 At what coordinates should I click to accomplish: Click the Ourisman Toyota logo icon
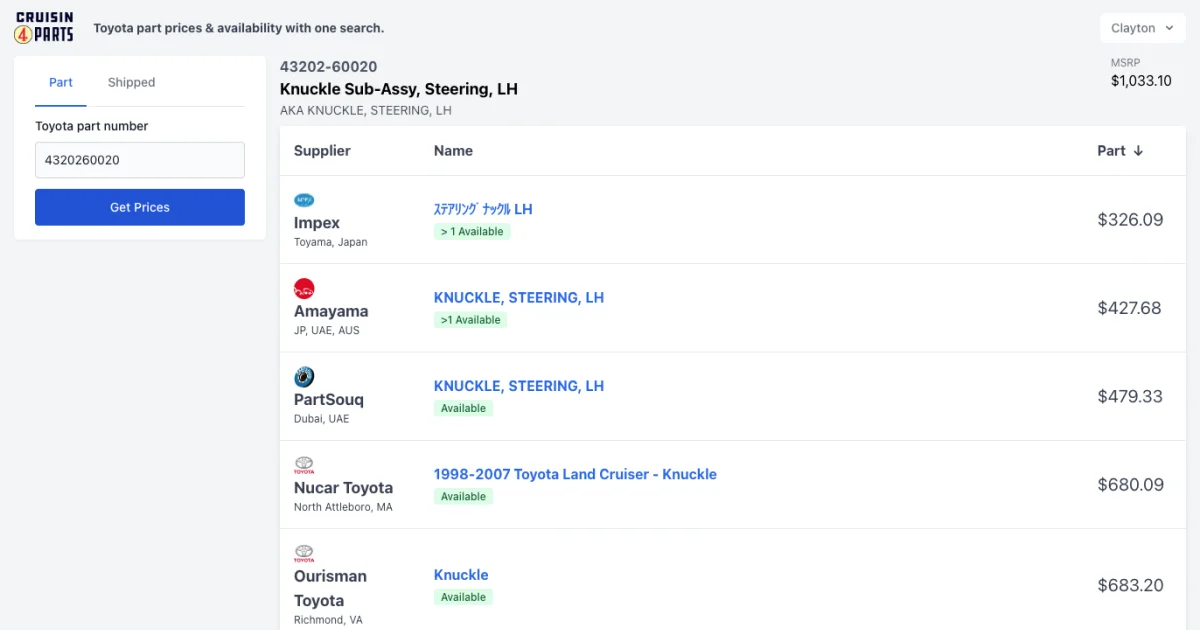click(304, 553)
